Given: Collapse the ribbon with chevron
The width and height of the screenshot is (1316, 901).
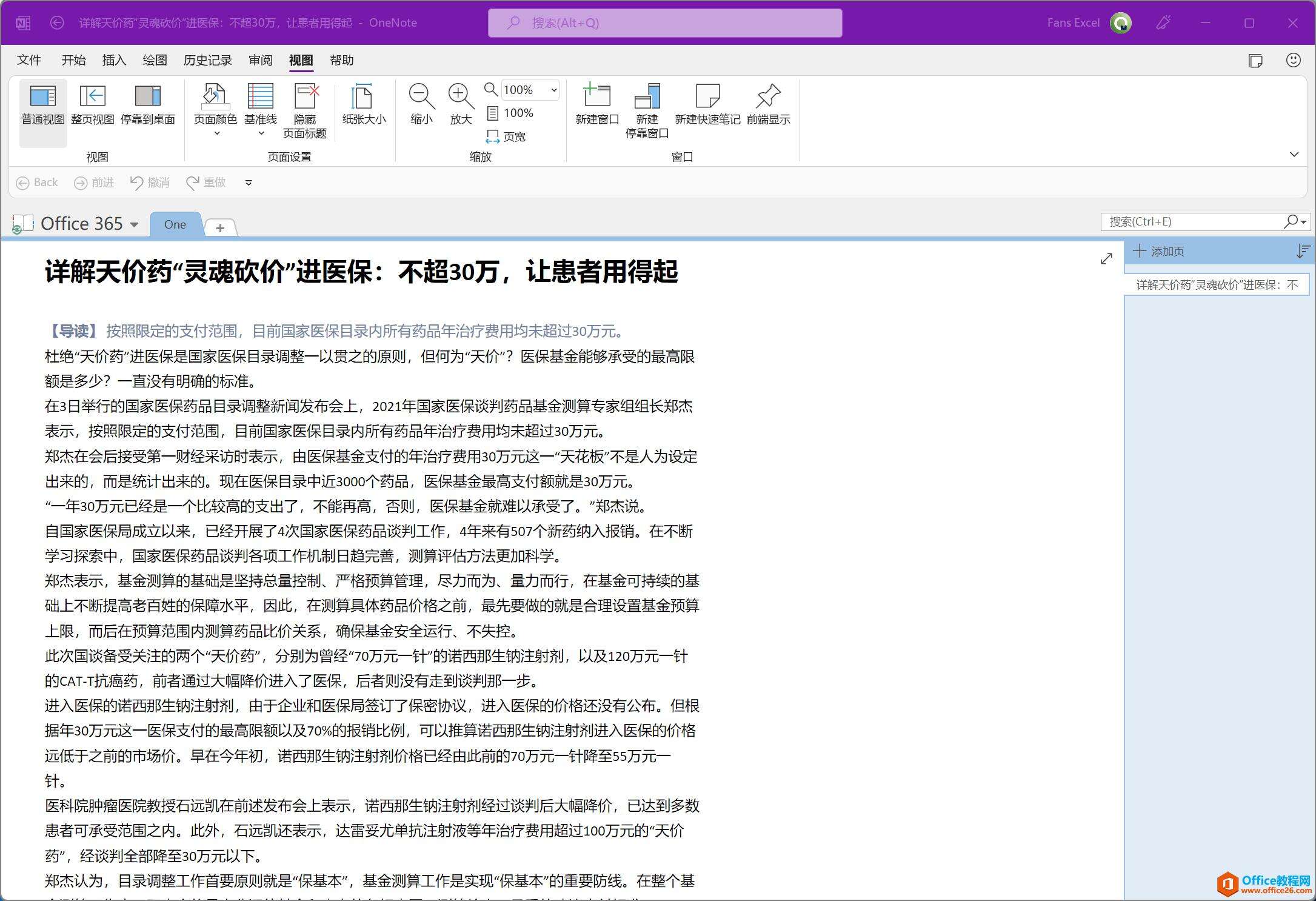Looking at the screenshot, I should coord(1294,155).
